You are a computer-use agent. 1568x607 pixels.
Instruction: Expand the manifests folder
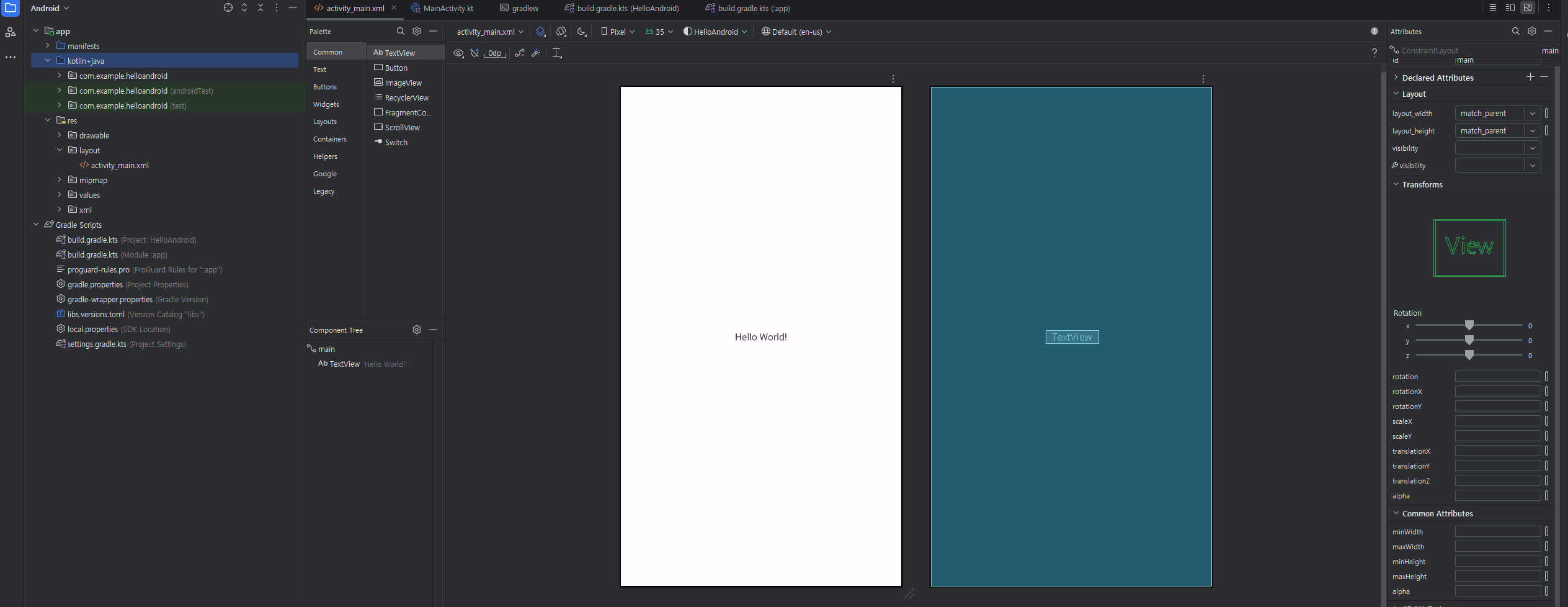[48, 46]
